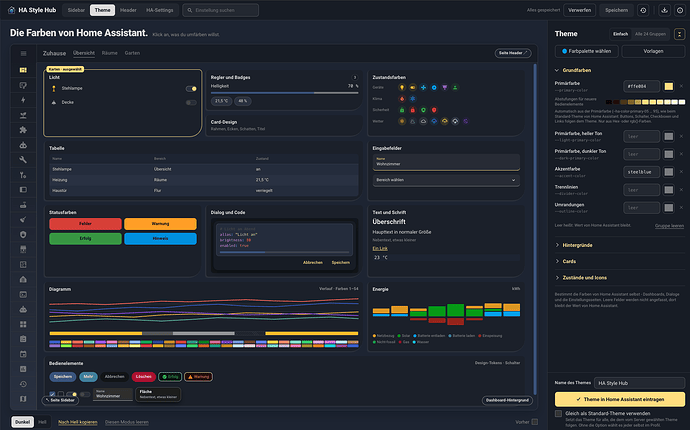Clear the Akzentfarbe value with its X
This screenshot has height=430, width=690.
681,172
